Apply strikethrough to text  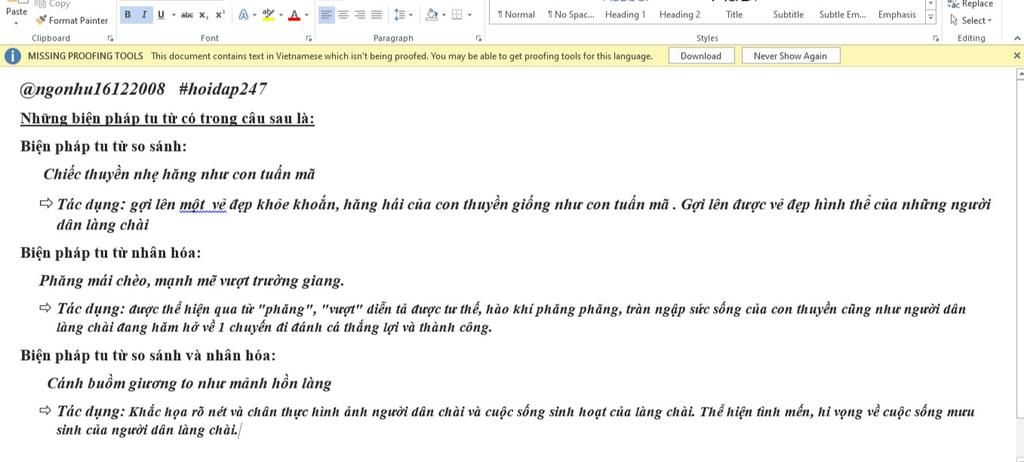[x=187, y=14]
